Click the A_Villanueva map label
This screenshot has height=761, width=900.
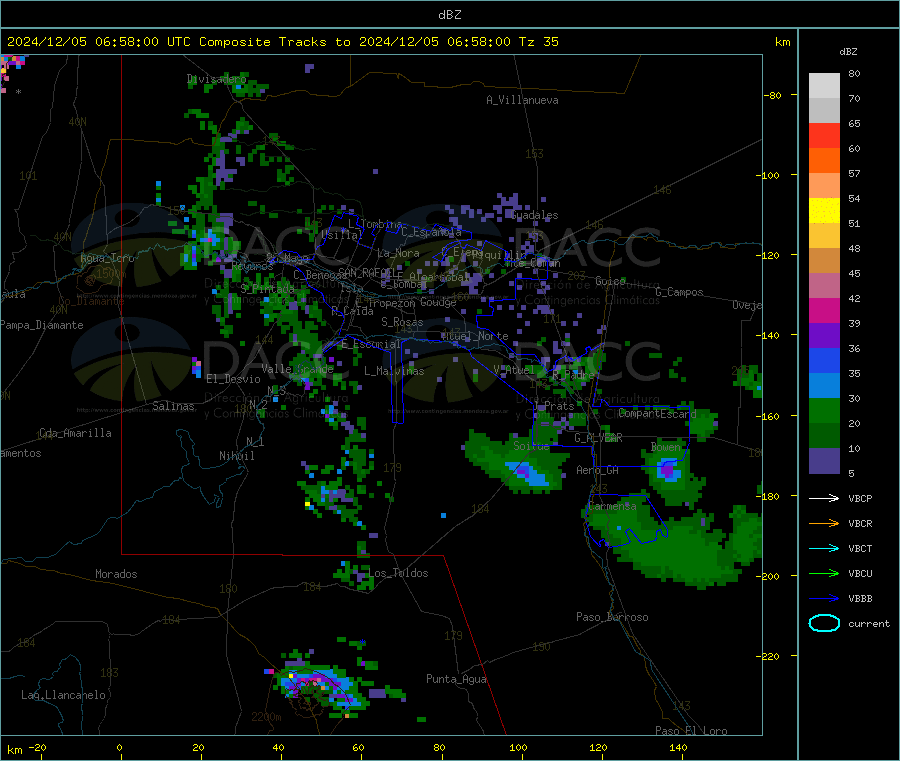[x=522, y=100]
